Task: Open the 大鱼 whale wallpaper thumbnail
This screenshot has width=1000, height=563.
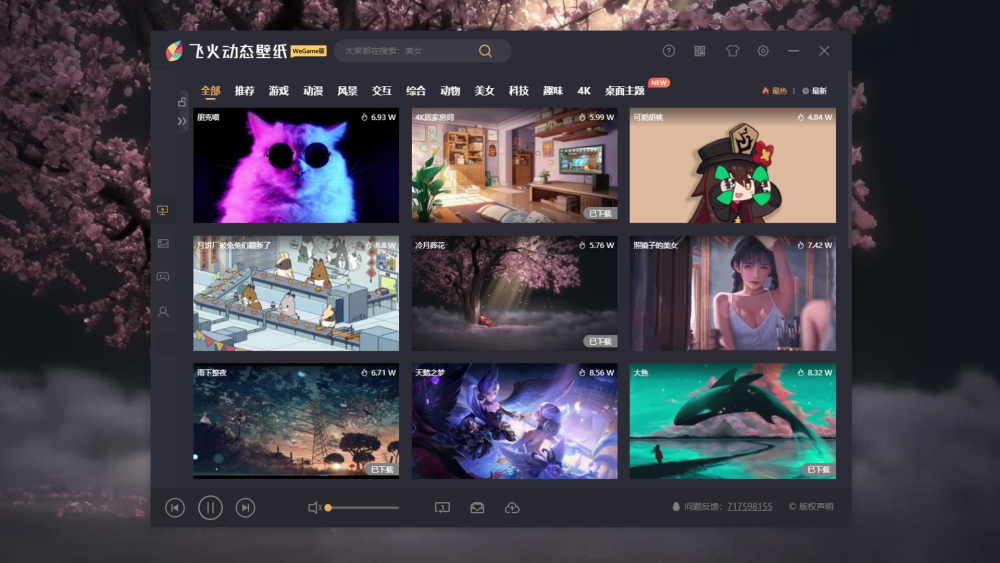Action: pyautogui.click(x=733, y=421)
